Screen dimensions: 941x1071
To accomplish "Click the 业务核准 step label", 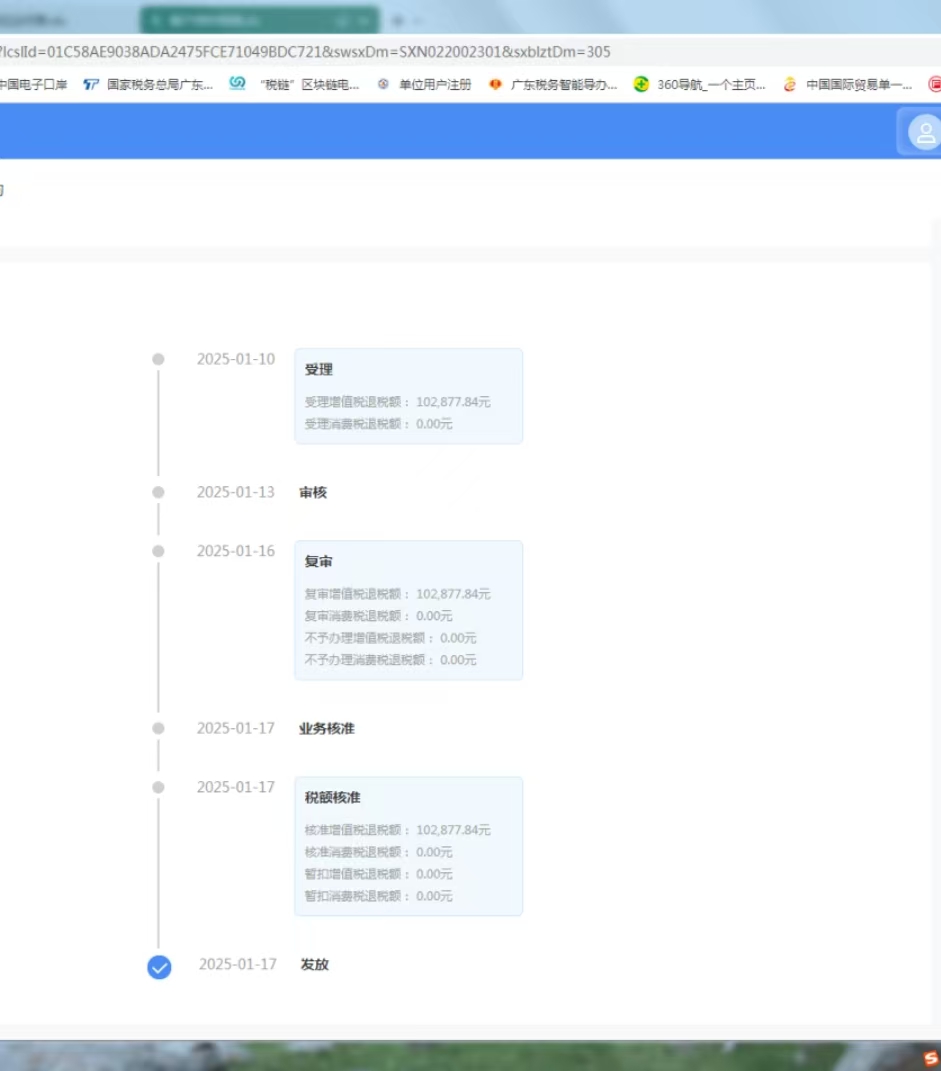I will [x=326, y=729].
